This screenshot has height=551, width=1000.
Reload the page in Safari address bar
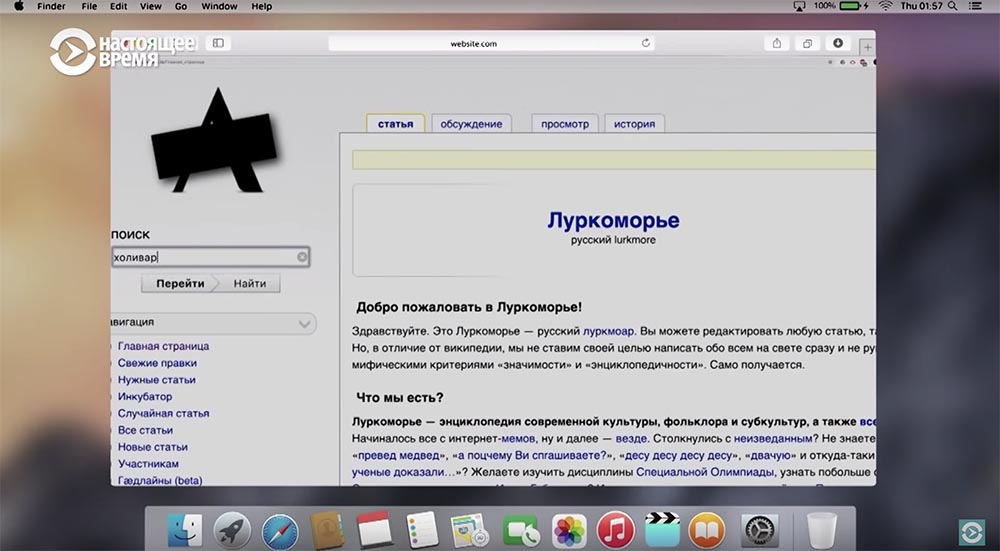tap(645, 43)
